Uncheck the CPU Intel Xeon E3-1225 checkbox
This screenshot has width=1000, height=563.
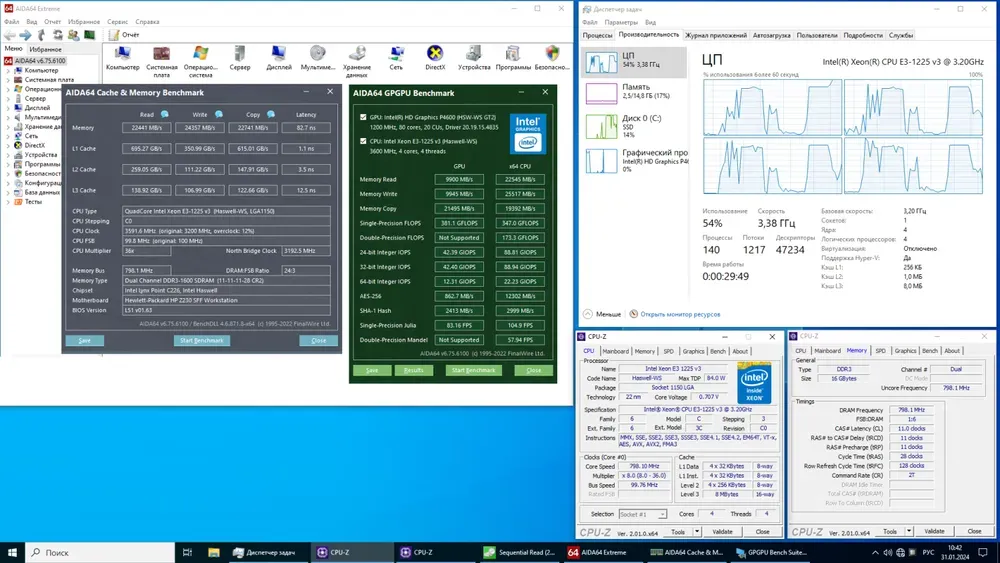(362, 141)
